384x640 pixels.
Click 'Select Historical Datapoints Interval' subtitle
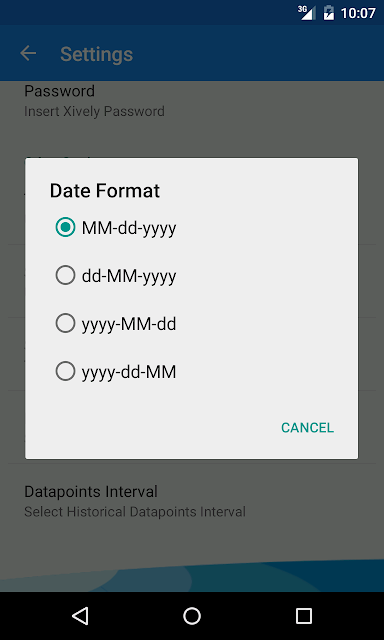[135, 511]
